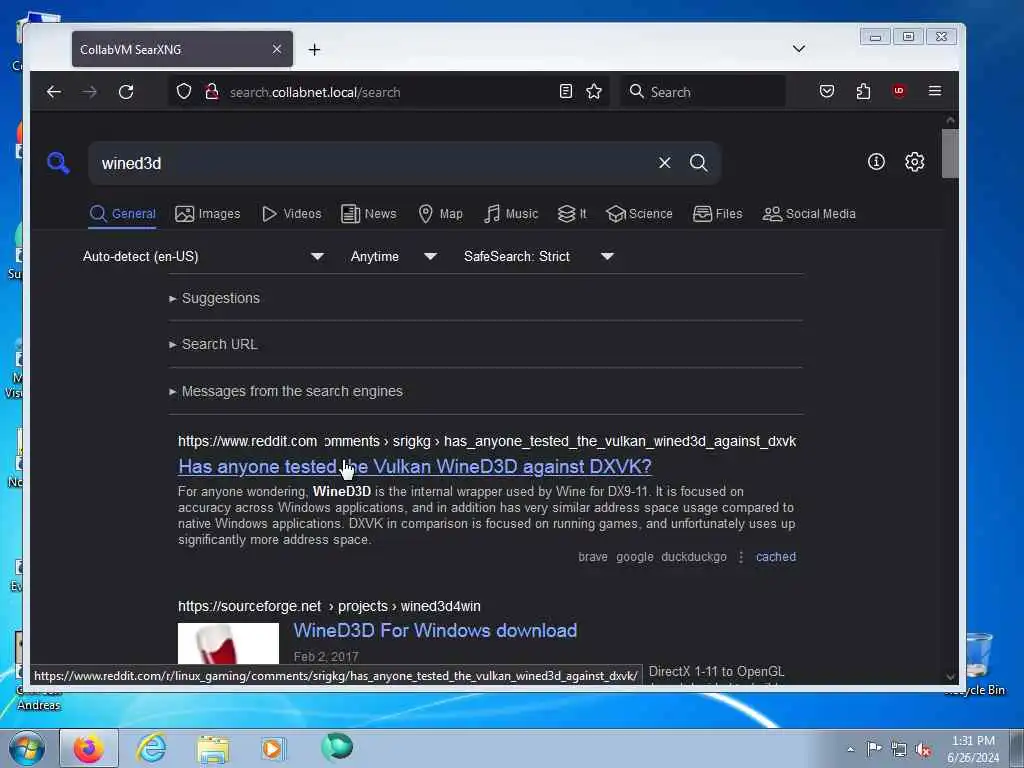The image size is (1024, 768).
Task: Click the SearXNG magnifier logo
Action: click(58, 163)
